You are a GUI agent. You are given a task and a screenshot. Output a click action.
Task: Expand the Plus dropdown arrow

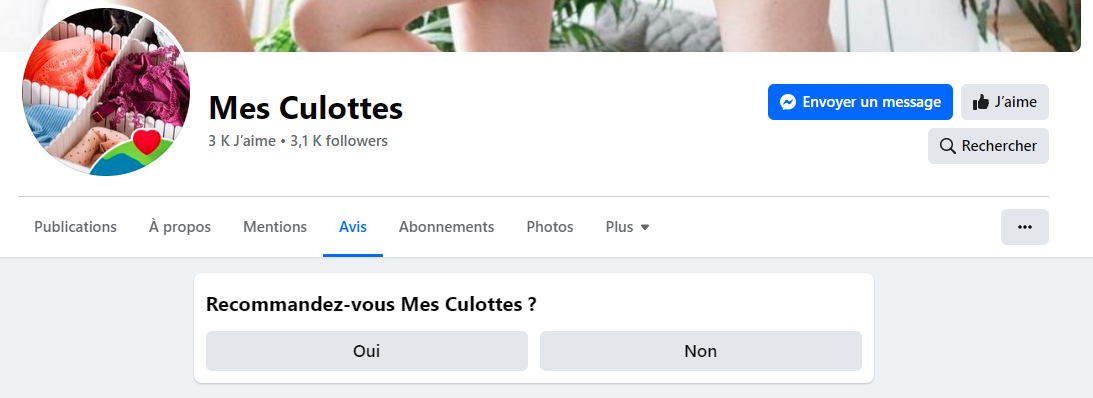[x=645, y=227]
